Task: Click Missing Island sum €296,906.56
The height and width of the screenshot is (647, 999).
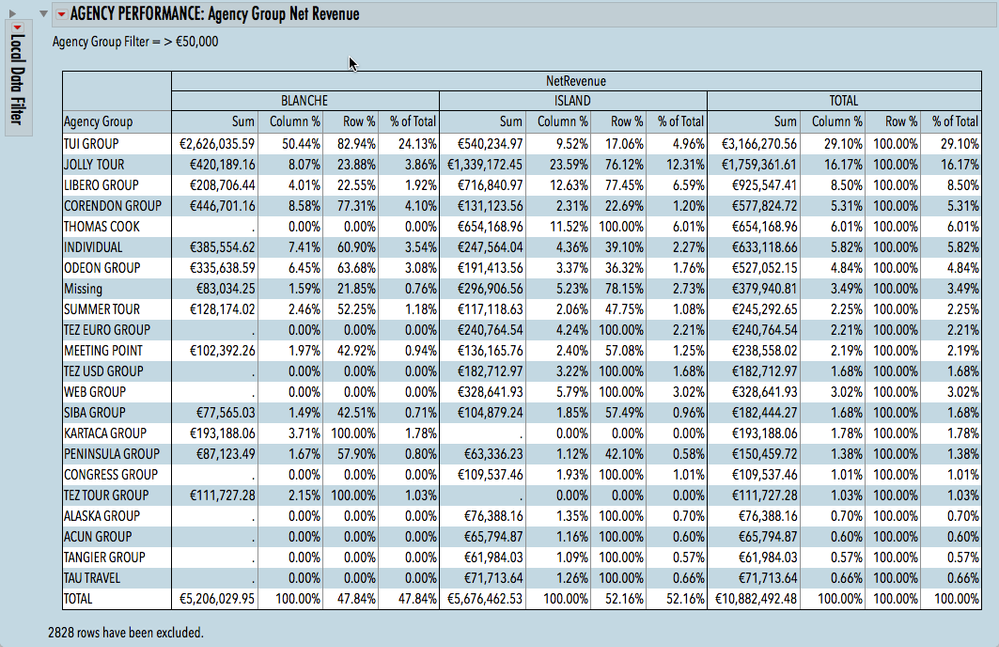Action: pos(490,288)
